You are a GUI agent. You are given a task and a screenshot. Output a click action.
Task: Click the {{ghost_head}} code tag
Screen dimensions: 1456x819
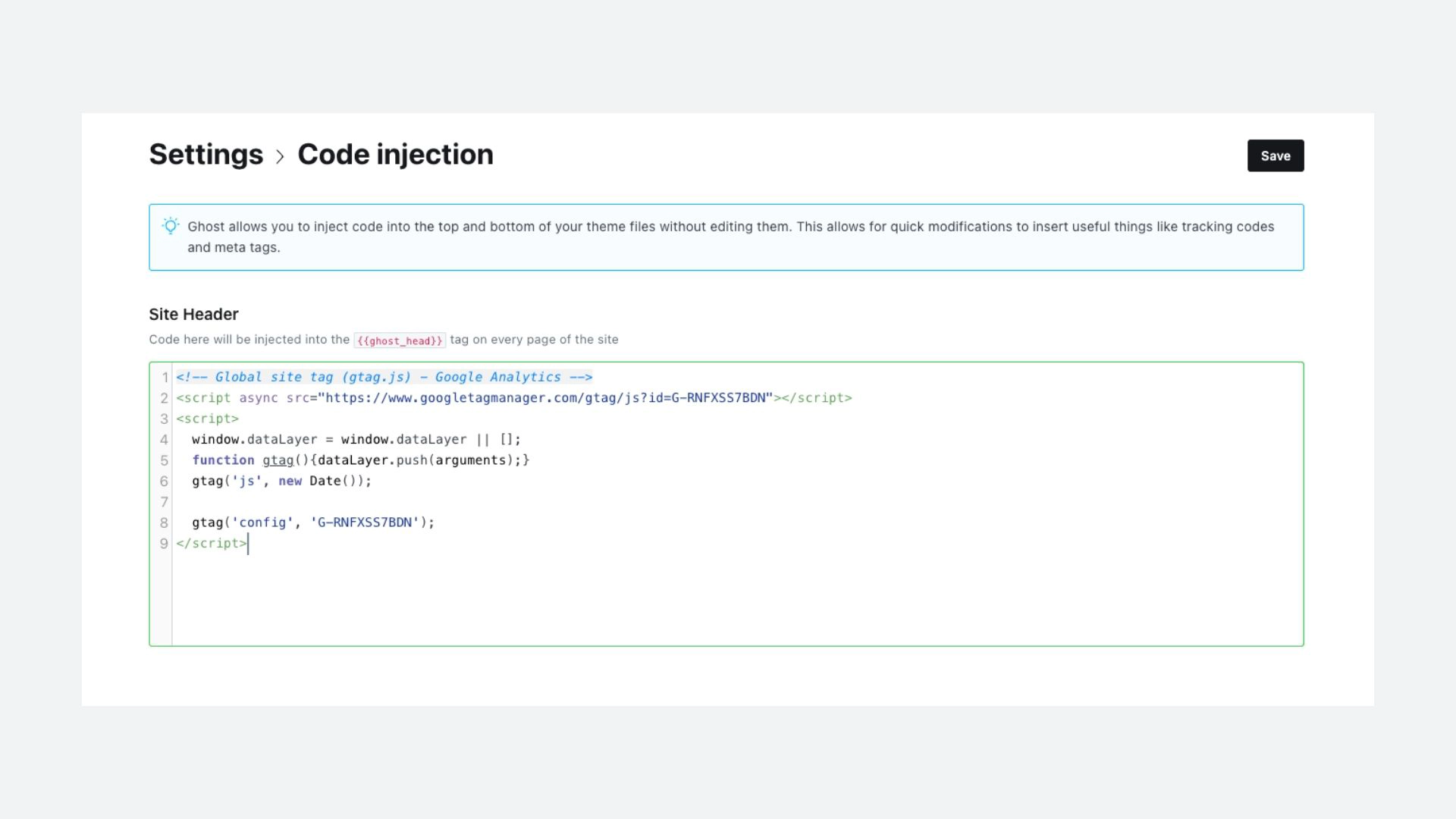(x=400, y=340)
